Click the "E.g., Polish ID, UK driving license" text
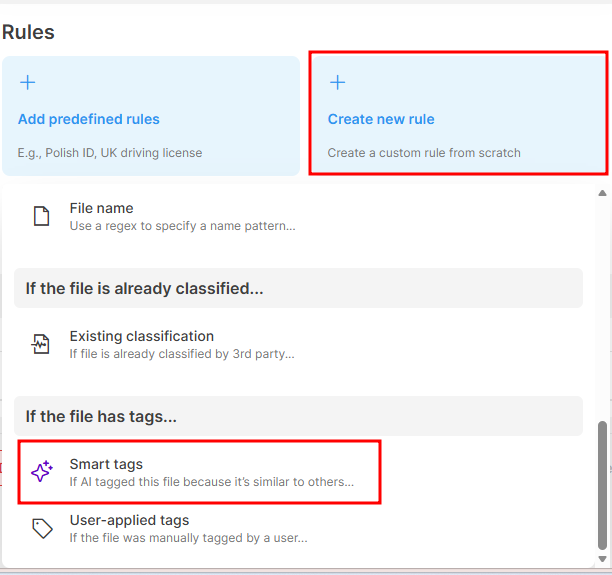The height and width of the screenshot is (575, 612). [110, 153]
